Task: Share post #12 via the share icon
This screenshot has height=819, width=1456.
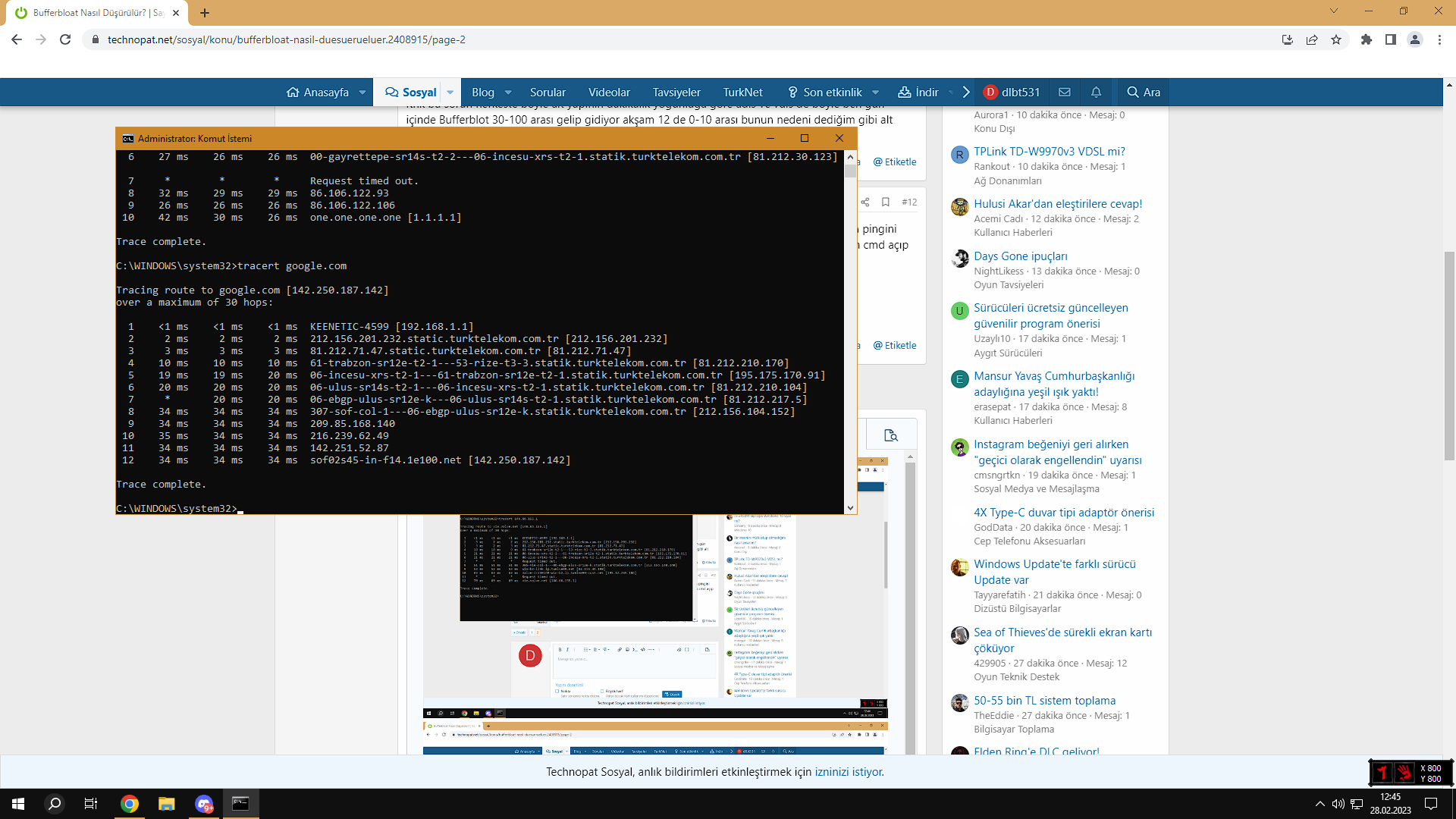Action: pyautogui.click(x=865, y=202)
